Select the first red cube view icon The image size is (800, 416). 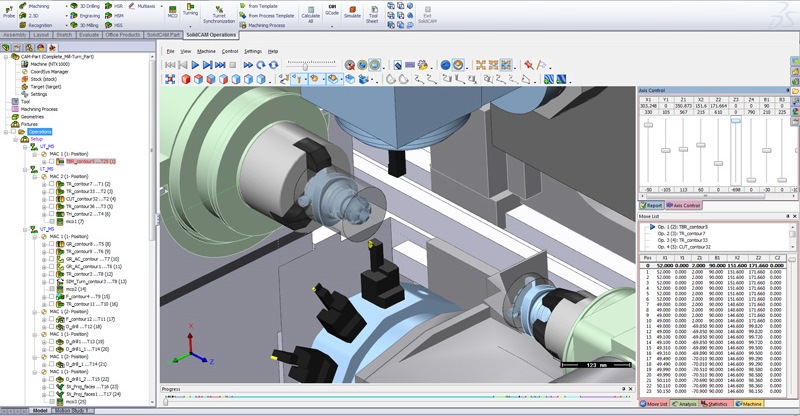[x=186, y=79]
